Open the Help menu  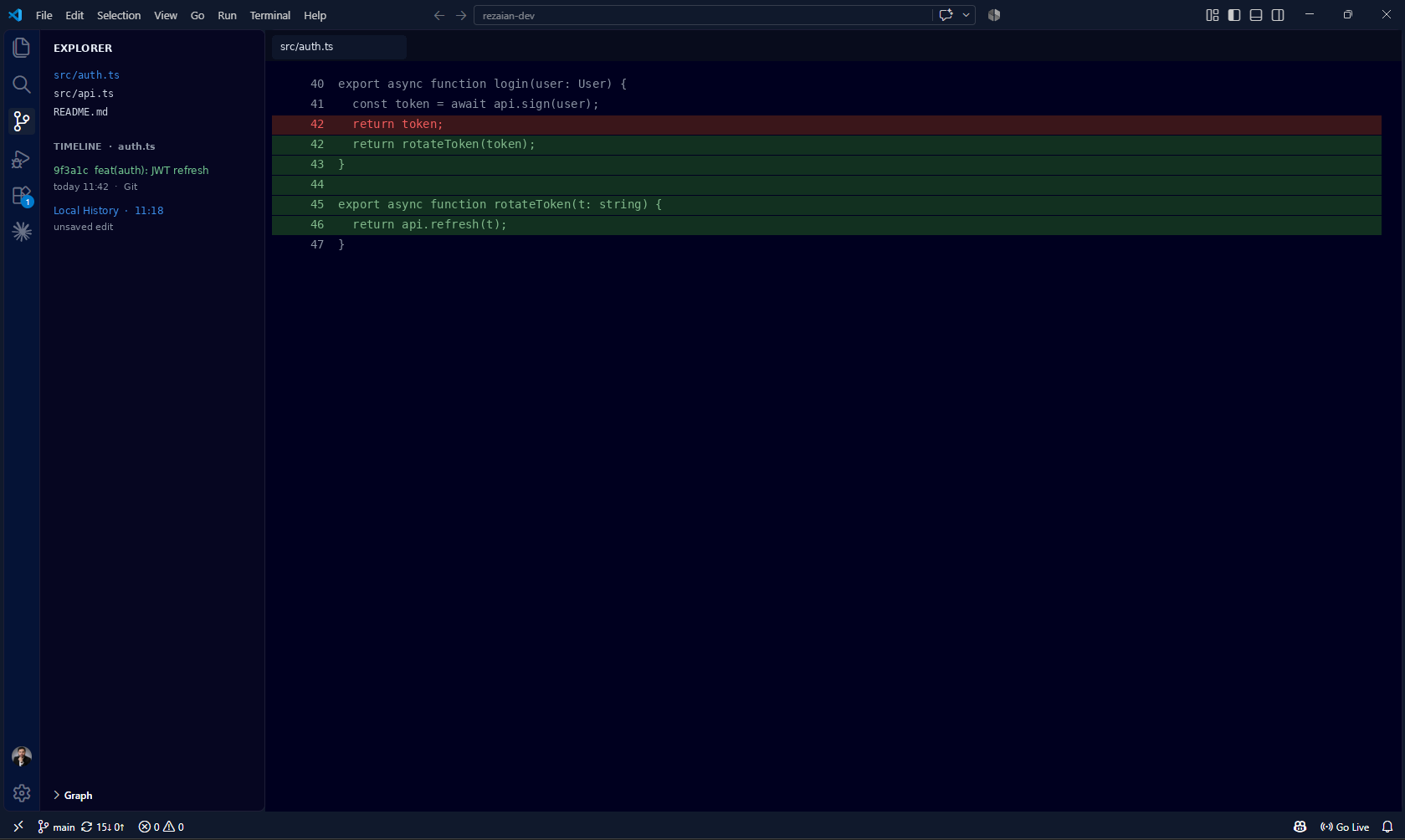(x=315, y=15)
